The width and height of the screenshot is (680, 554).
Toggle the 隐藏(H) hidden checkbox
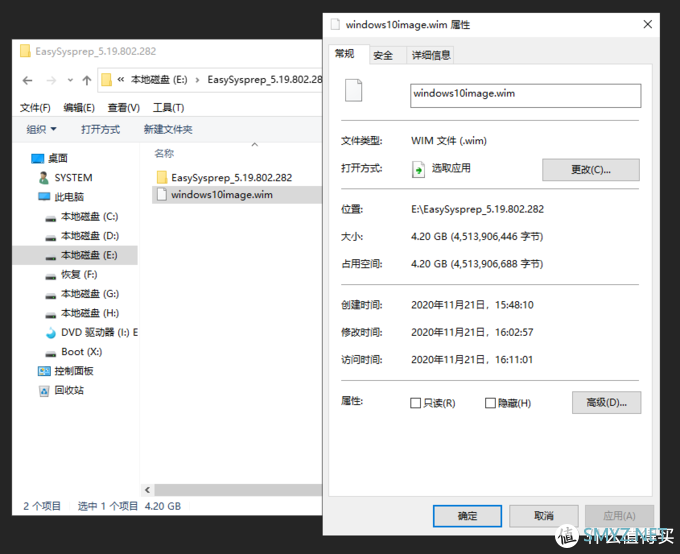click(490, 403)
